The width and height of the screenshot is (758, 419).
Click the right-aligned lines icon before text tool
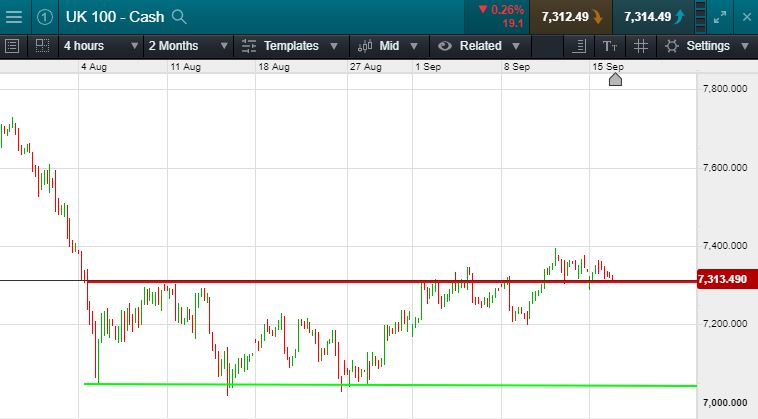(581, 46)
